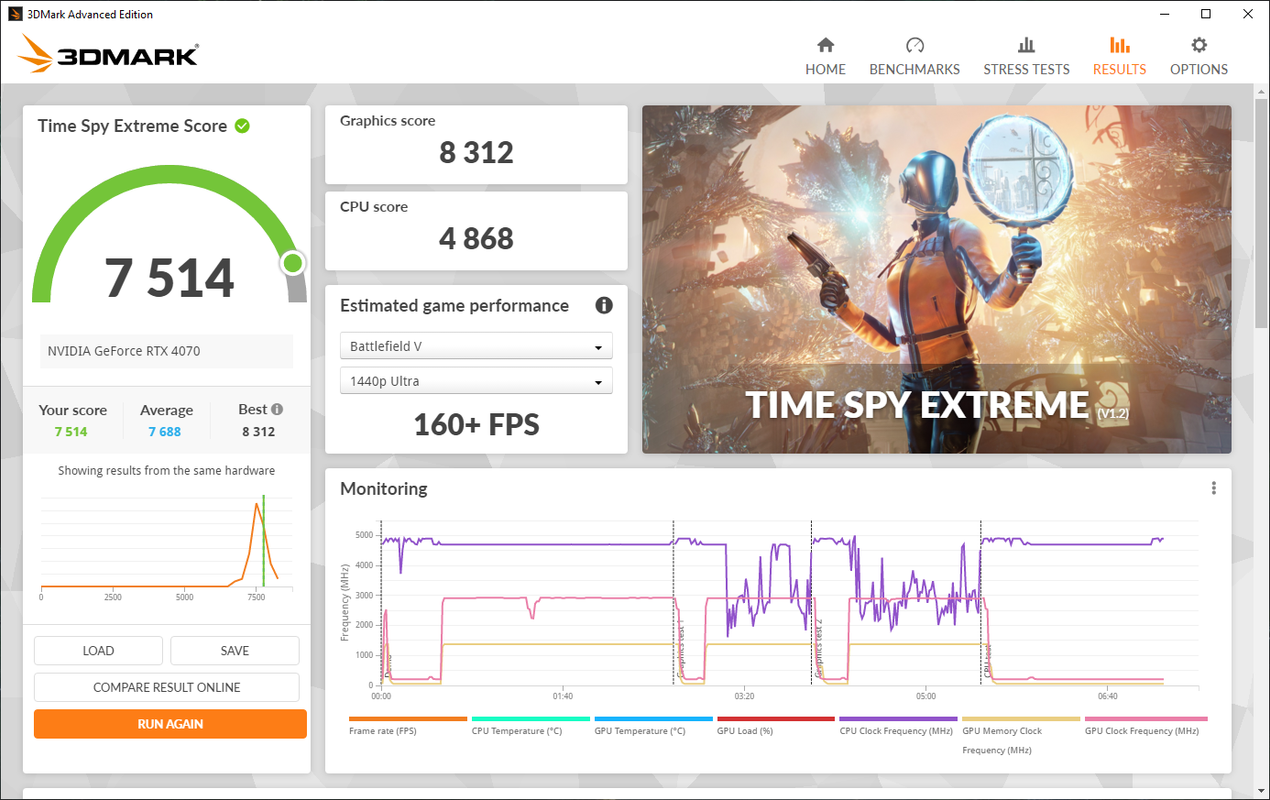Screen dimensions: 1270x800
Task: Minimize the 3DMark window
Action: point(1166,14)
